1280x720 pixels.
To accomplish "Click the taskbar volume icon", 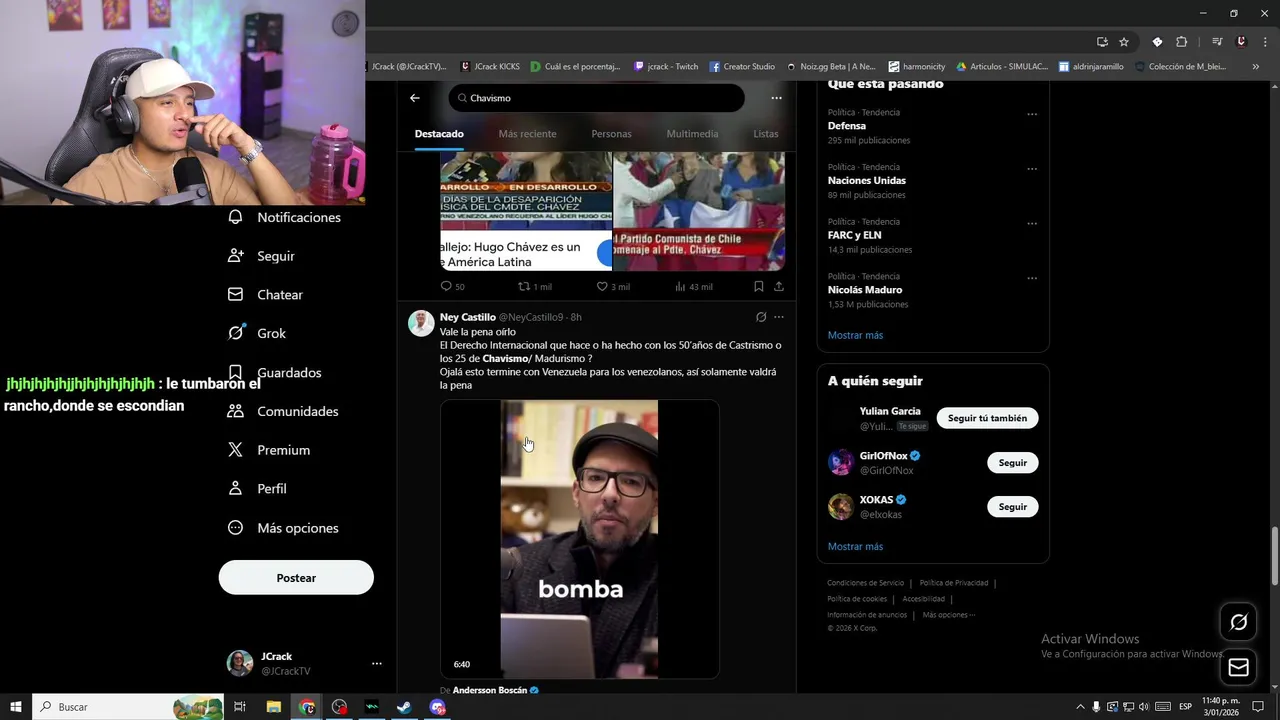I will coord(1144,707).
